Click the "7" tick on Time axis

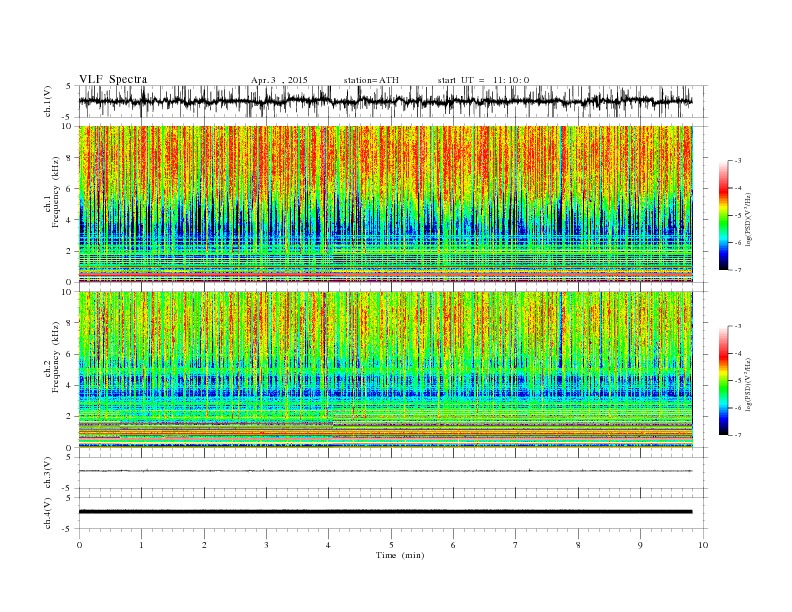coord(516,545)
